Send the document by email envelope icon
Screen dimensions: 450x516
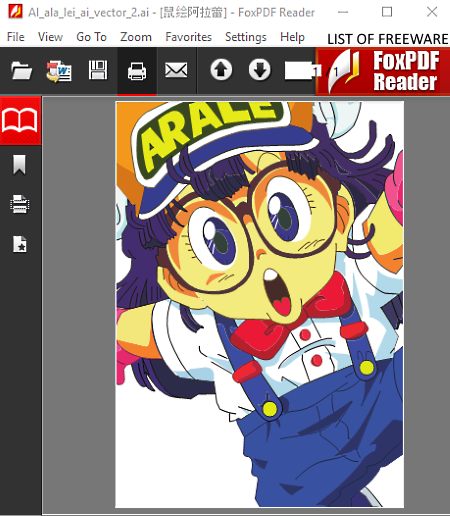(x=176, y=70)
